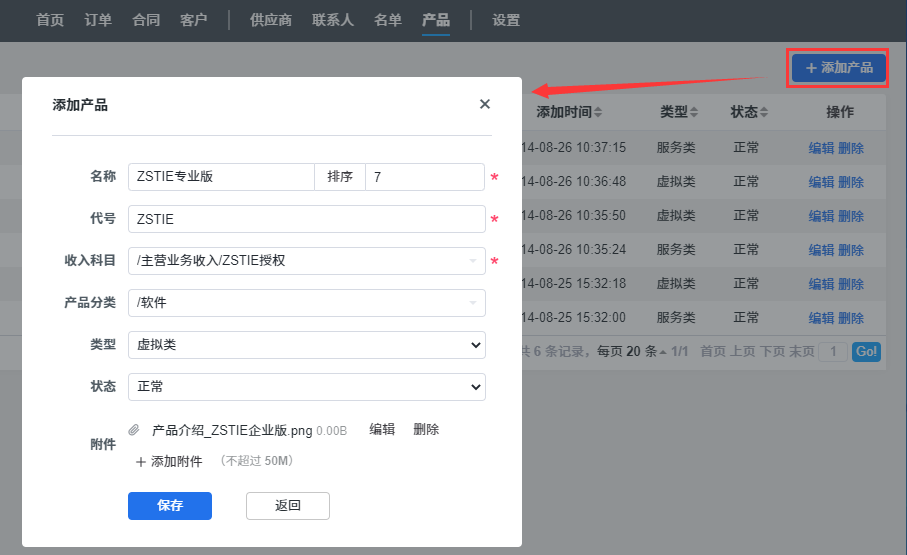Click 编辑 in the 10:35:24 row
The height and width of the screenshot is (555, 907).
tap(821, 251)
